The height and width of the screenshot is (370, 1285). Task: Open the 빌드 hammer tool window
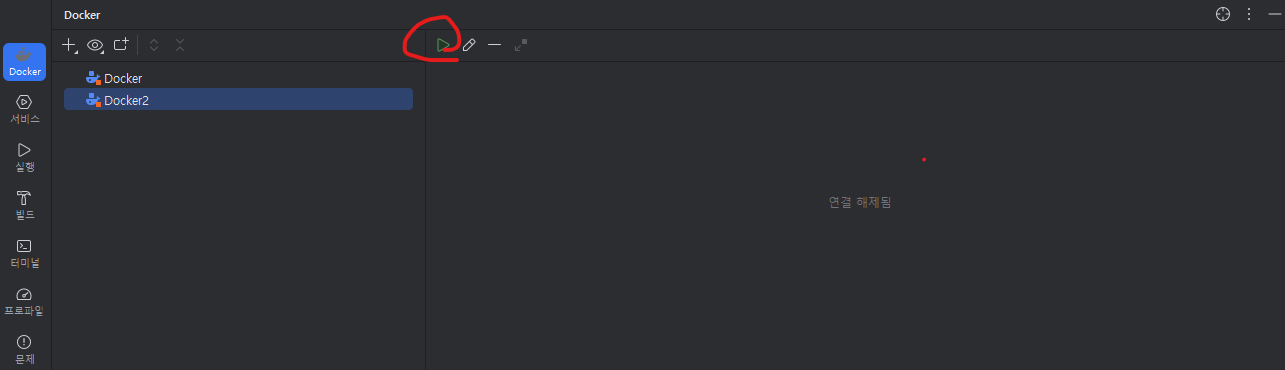click(x=25, y=205)
